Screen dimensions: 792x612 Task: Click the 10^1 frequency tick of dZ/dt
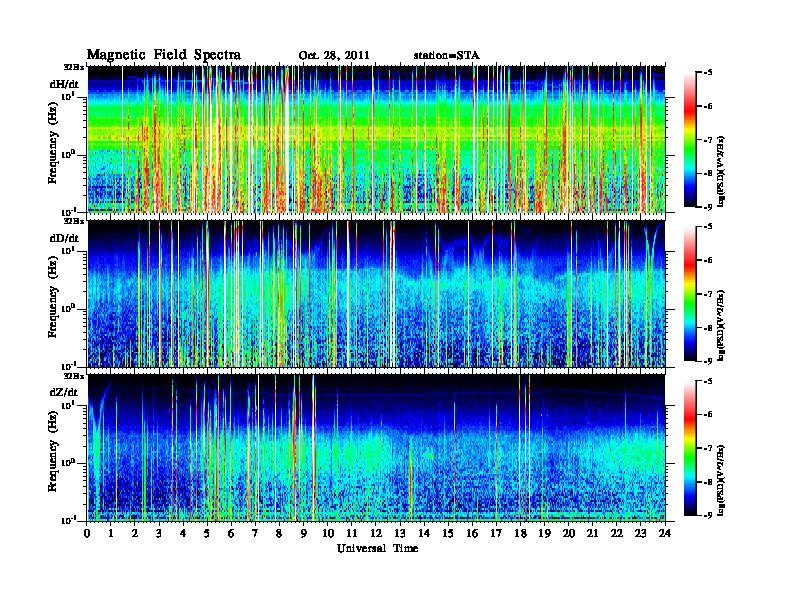[68, 404]
